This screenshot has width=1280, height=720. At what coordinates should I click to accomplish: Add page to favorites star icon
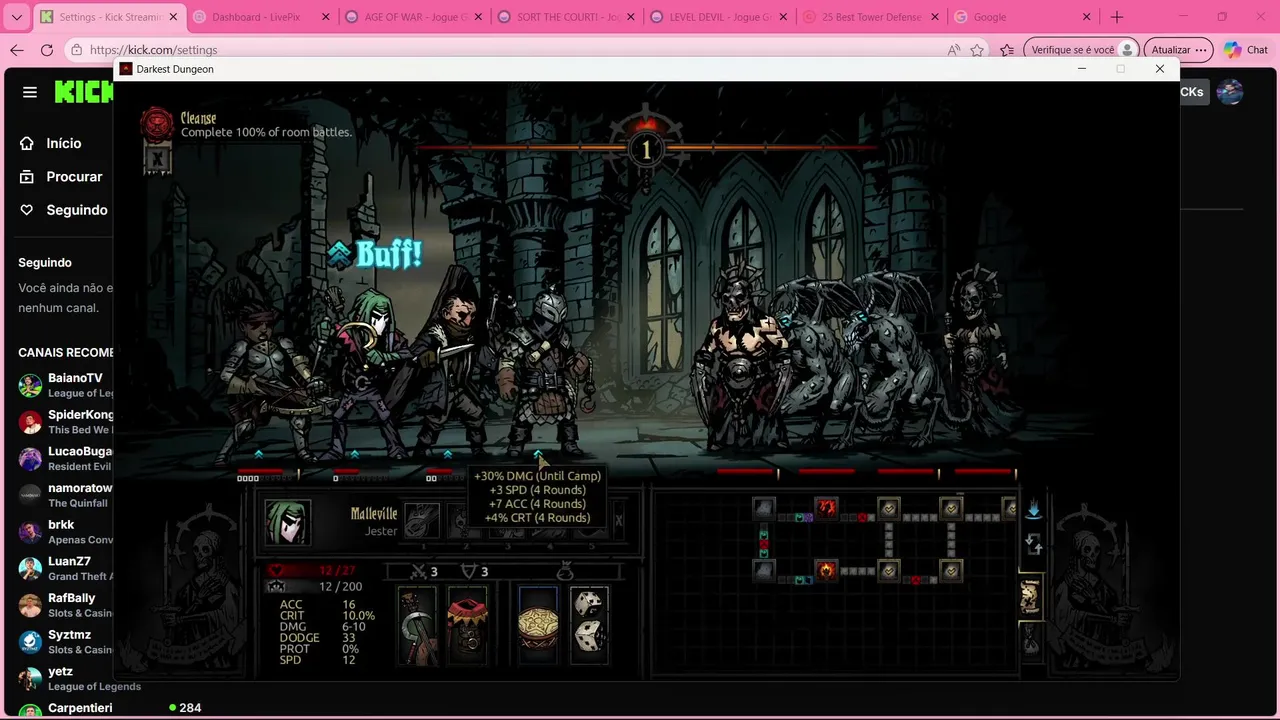(977, 50)
